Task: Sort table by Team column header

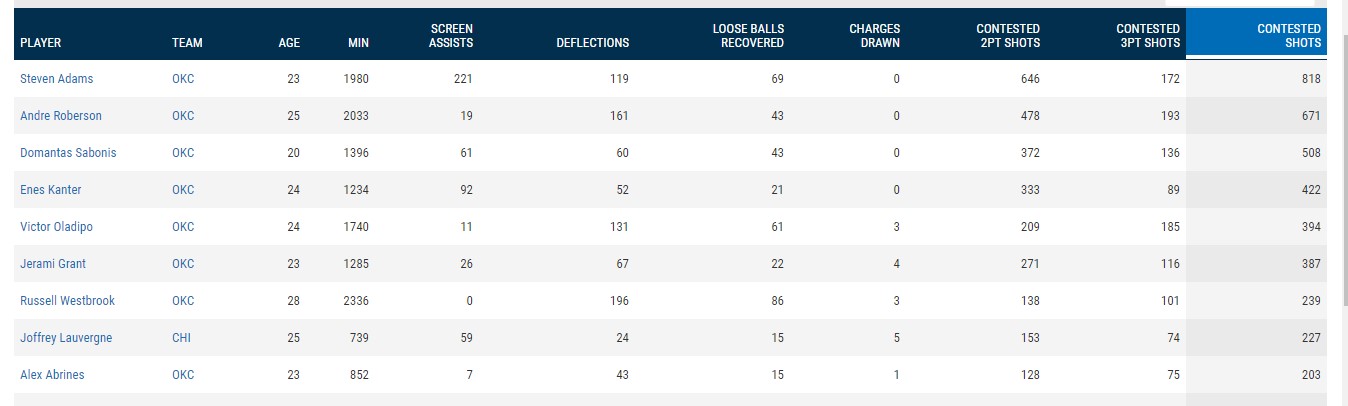Action: (187, 43)
